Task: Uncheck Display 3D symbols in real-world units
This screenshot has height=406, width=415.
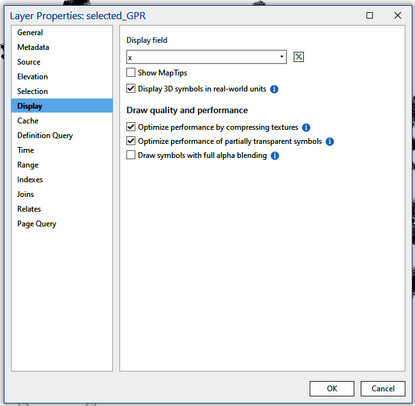Action: tap(131, 89)
